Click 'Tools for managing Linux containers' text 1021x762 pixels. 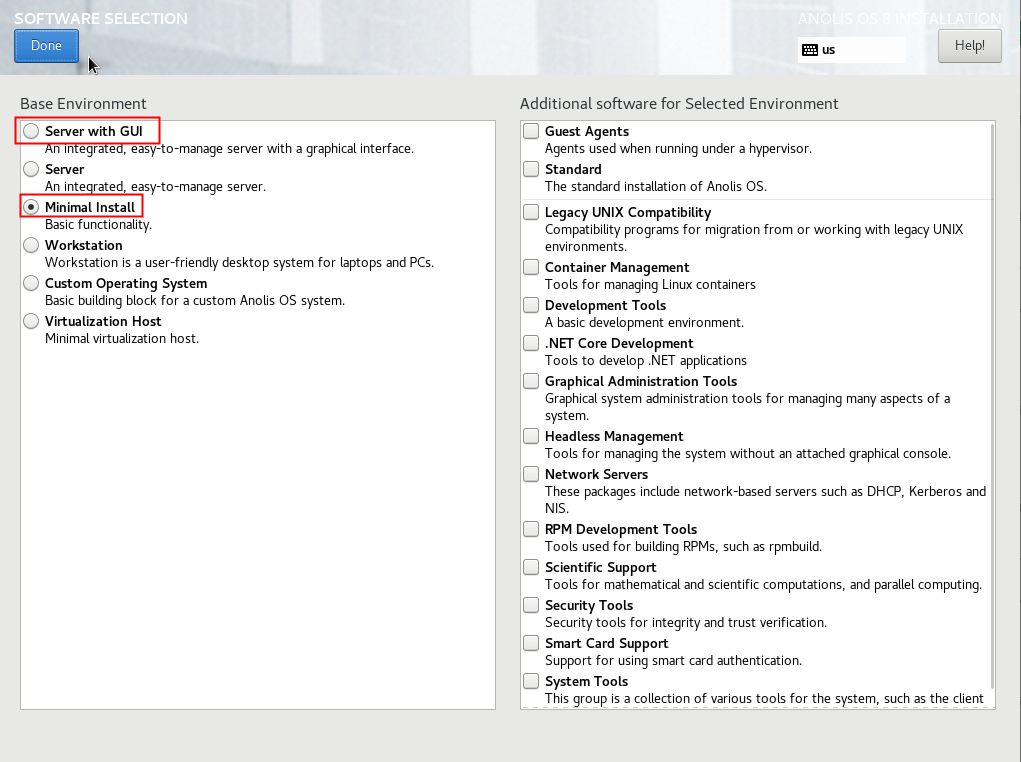pos(650,285)
